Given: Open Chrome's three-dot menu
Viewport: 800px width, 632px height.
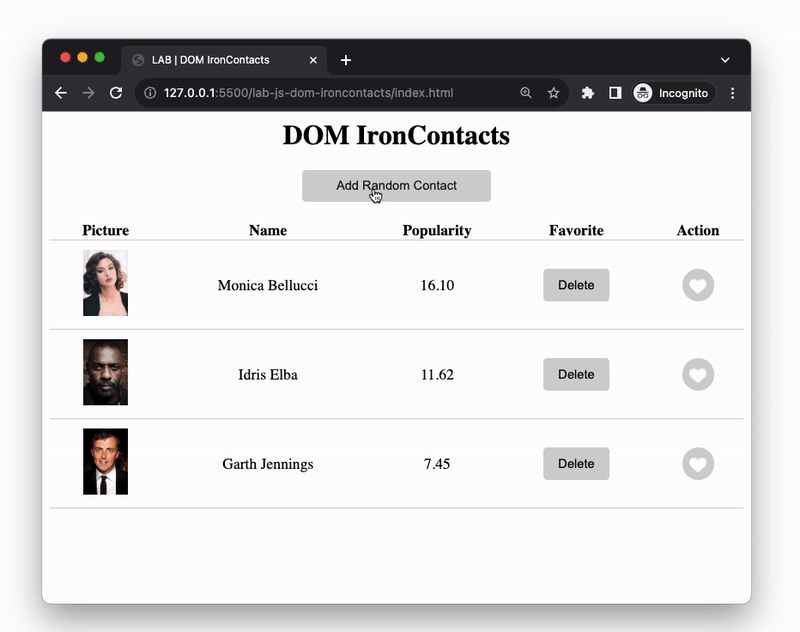Looking at the screenshot, I should click(x=732, y=93).
